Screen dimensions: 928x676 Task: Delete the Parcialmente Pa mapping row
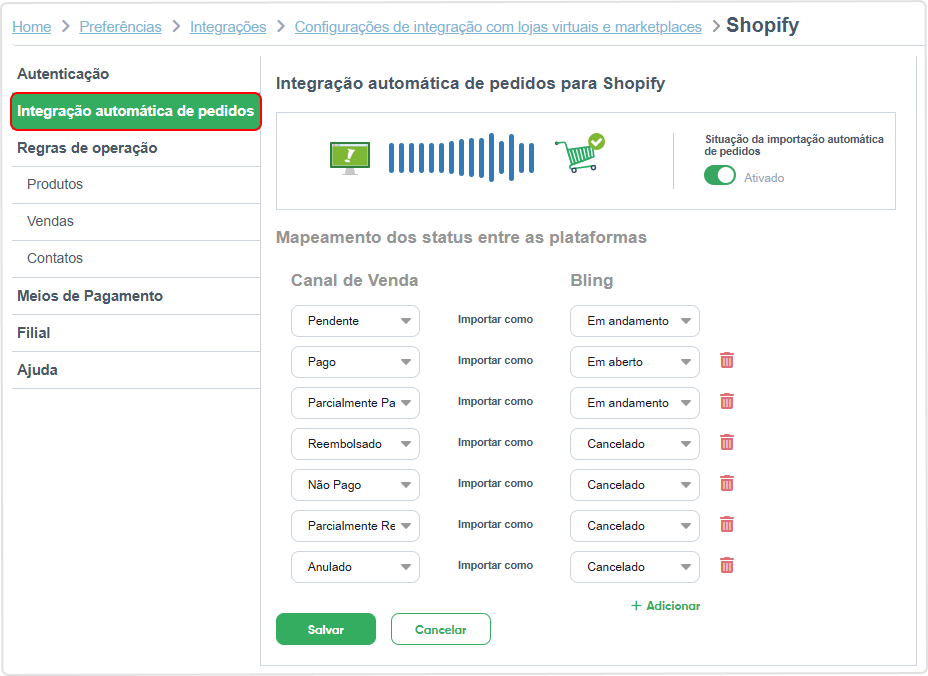727,401
